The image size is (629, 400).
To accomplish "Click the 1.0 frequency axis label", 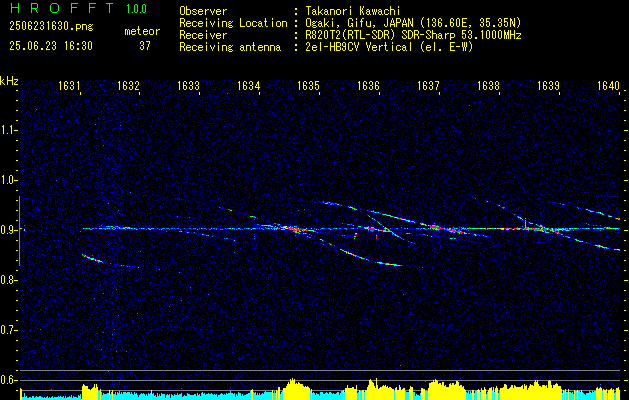I will pyautogui.click(x=8, y=180).
